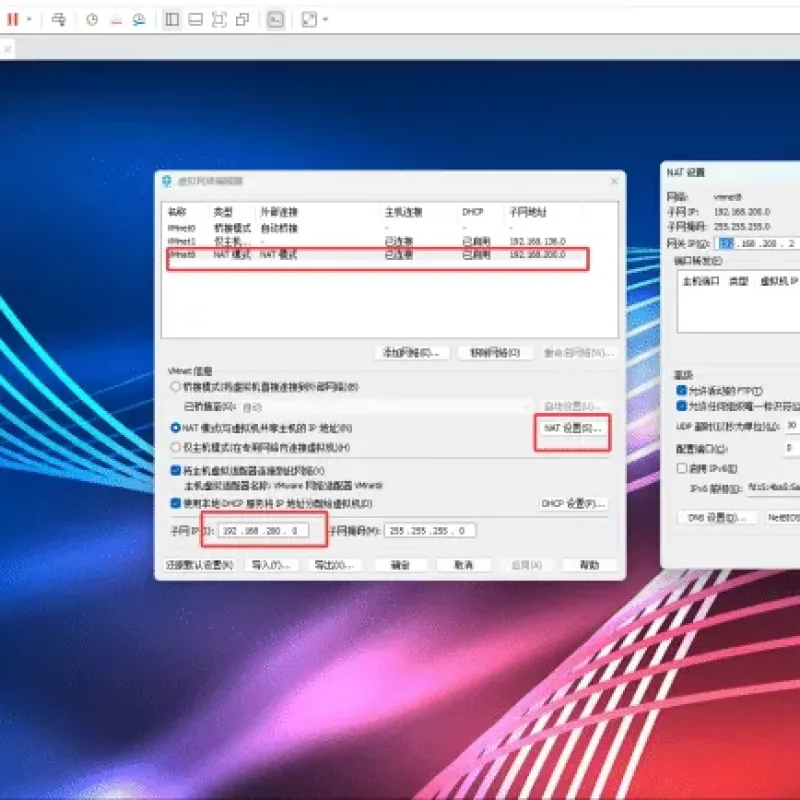Click the 导入 (Import) button
The height and width of the screenshot is (800, 800).
pyautogui.click(x=271, y=565)
